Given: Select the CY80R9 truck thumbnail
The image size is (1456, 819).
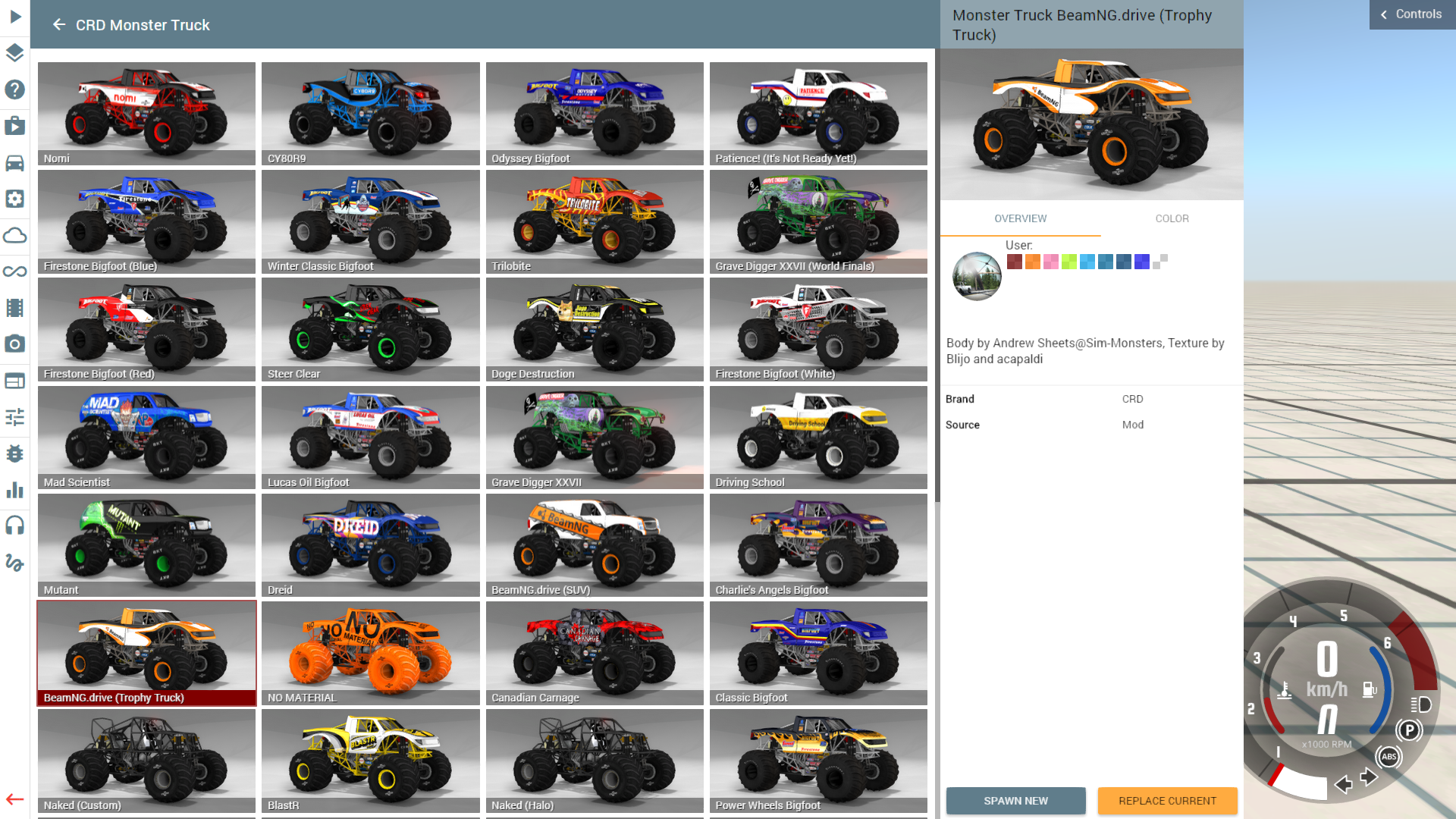Looking at the screenshot, I should point(370,114).
